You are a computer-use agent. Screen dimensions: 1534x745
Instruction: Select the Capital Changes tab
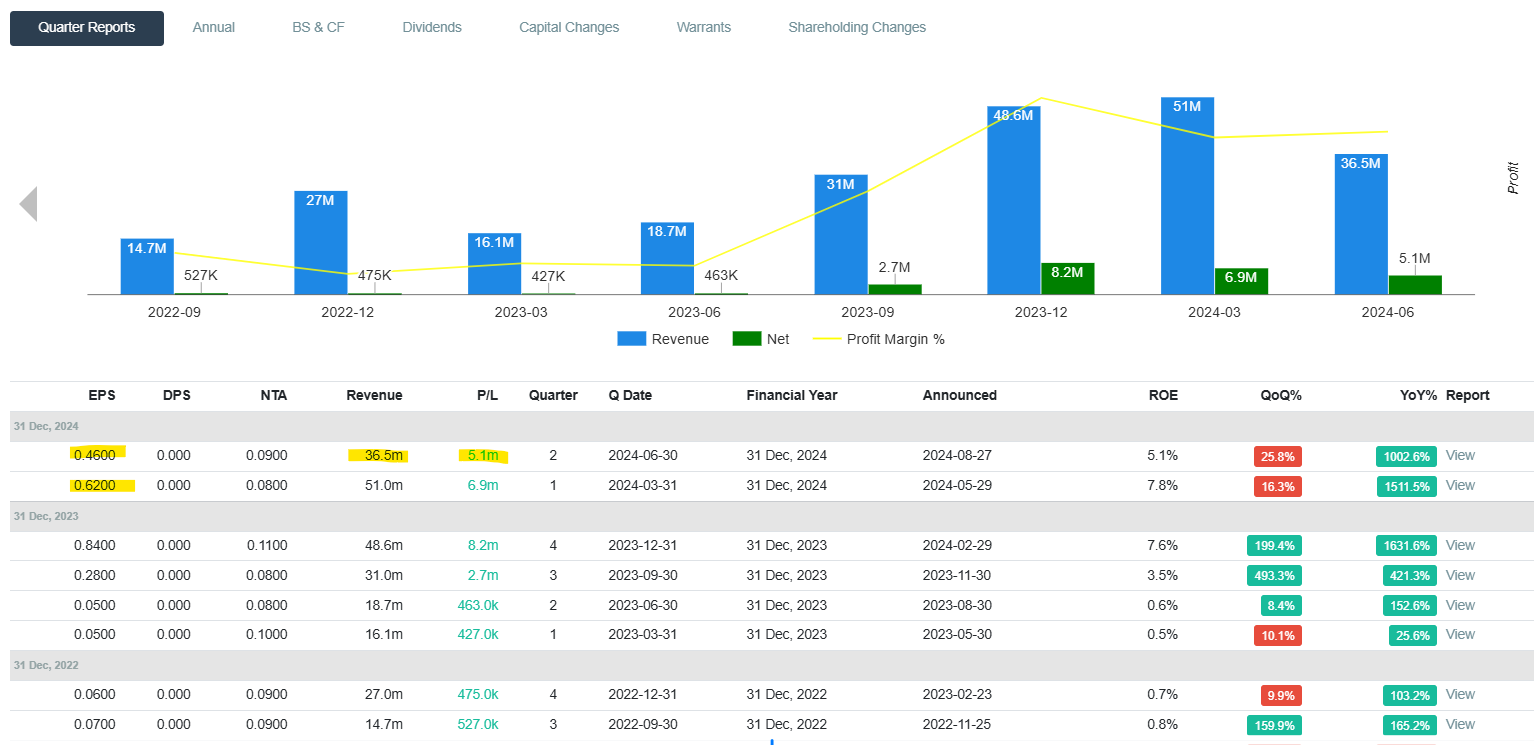click(569, 28)
